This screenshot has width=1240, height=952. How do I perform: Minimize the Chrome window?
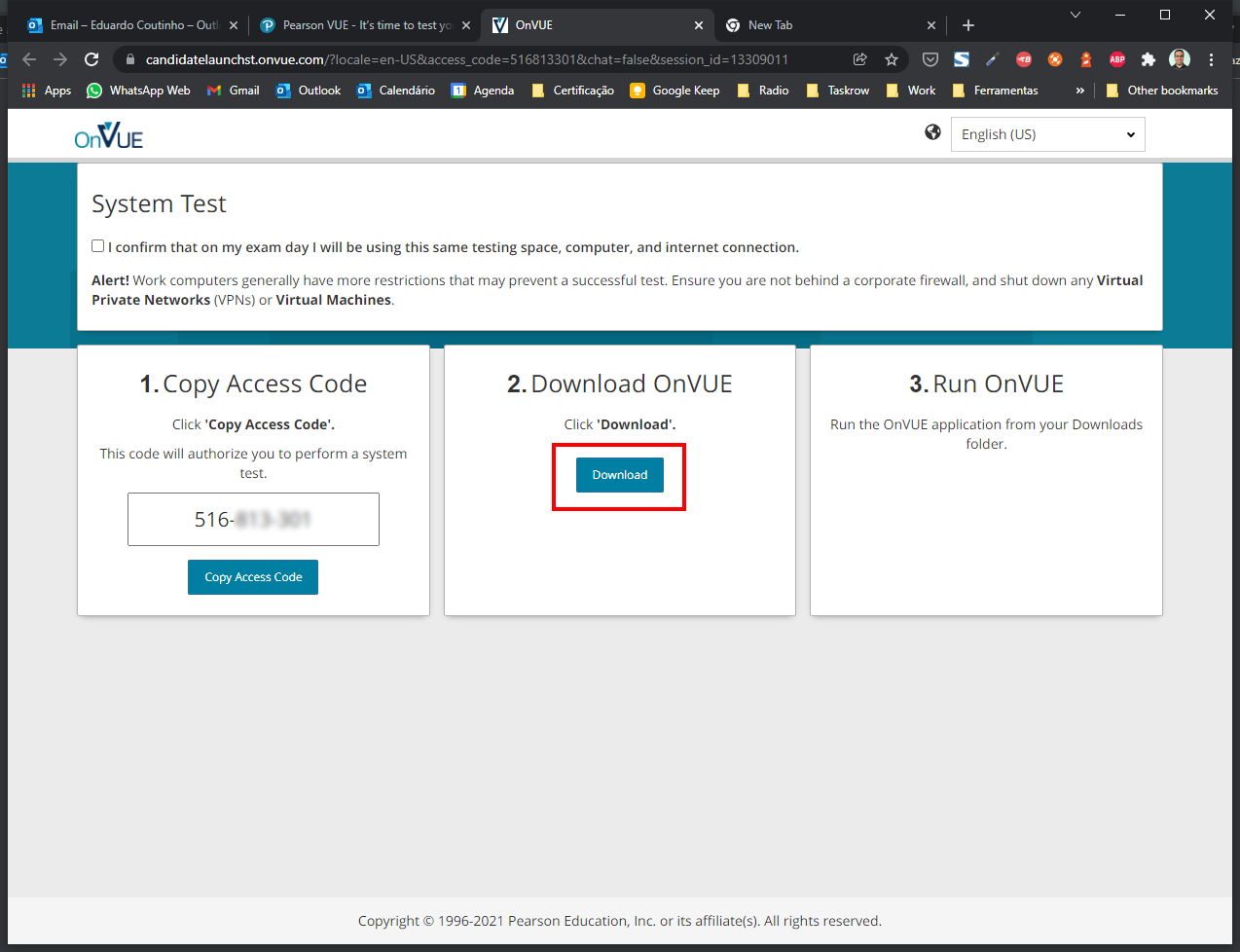click(1120, 15)
